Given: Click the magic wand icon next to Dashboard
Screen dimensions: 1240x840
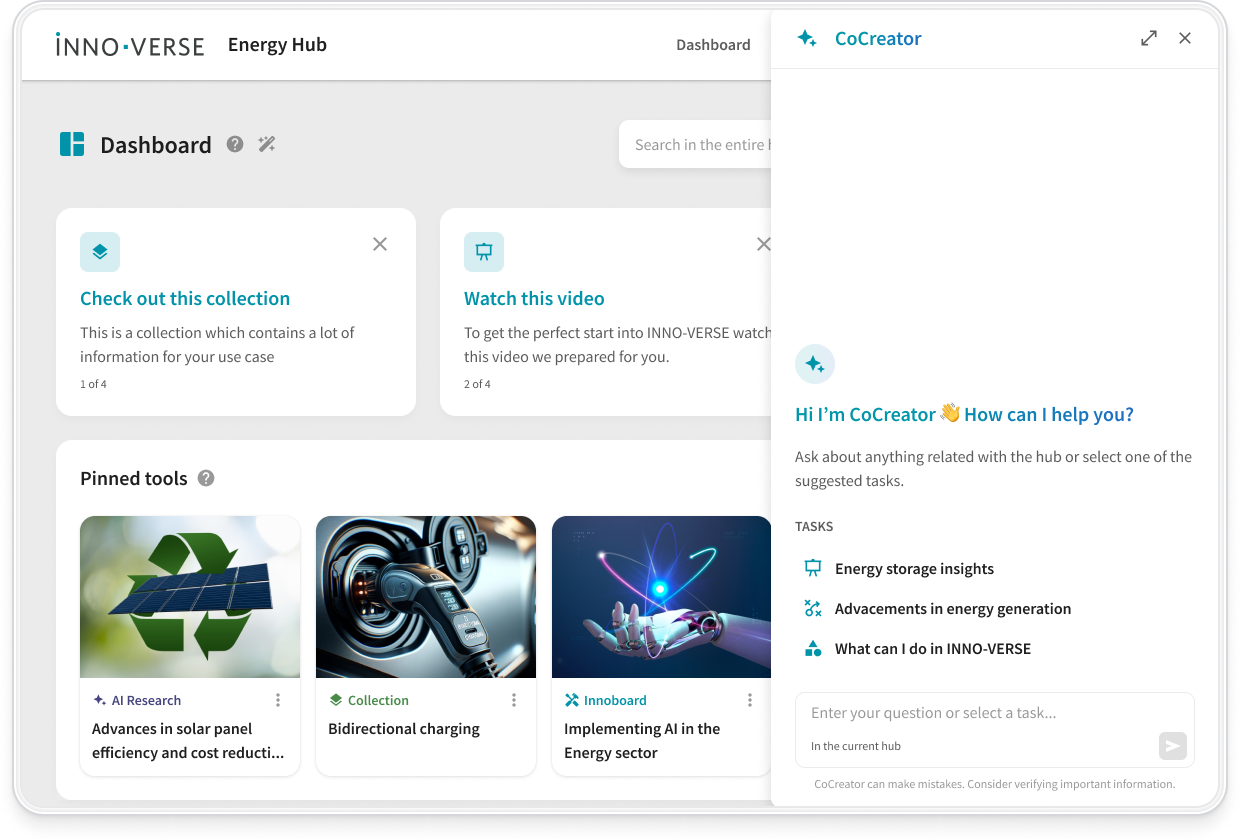Looking at the screenshot, I should tap(266, 144).
